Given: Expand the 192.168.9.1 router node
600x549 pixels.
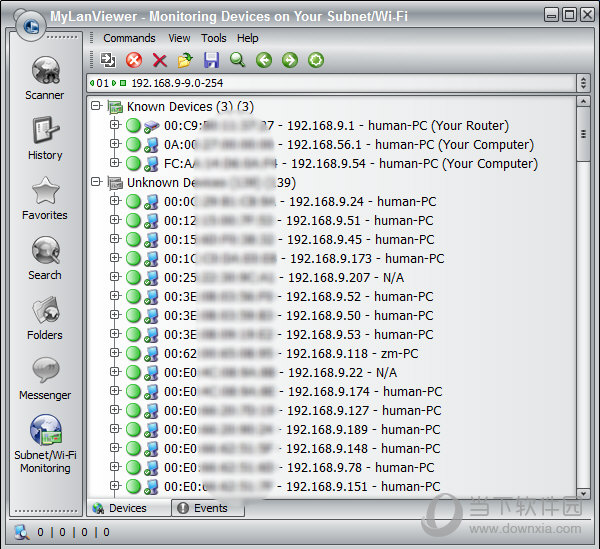Looking at the screenshot, I should click(x=114, y=124).
